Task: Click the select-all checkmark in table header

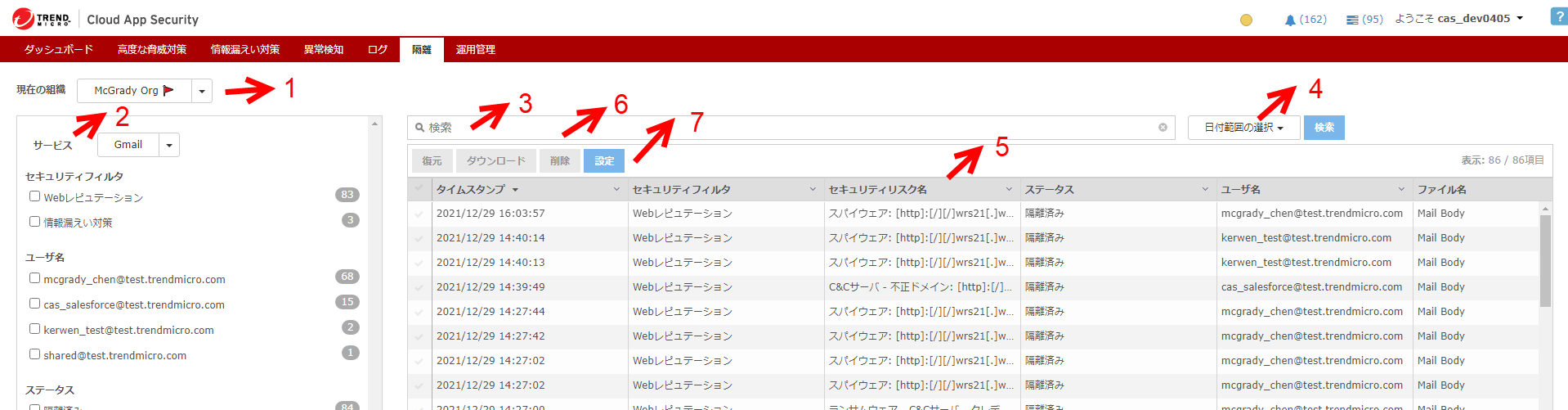Action: 419,189
